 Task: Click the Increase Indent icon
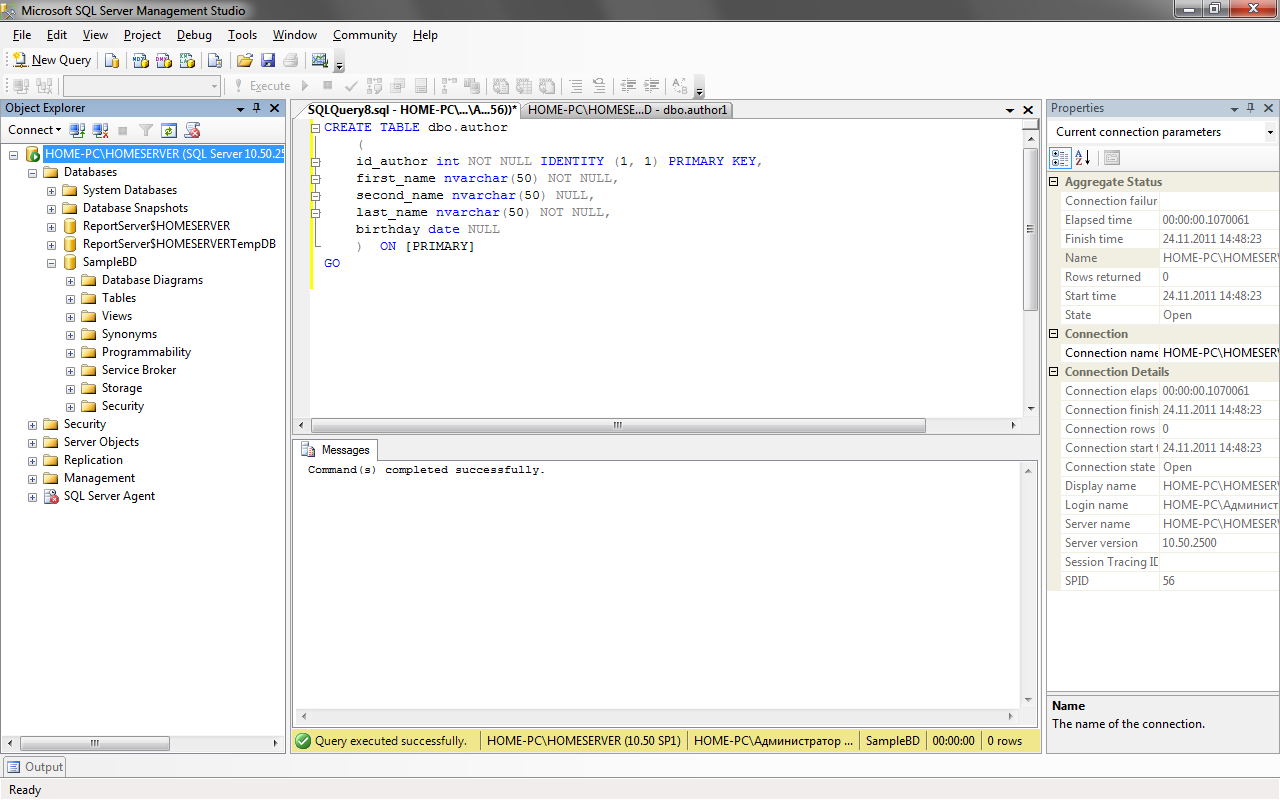652,86
